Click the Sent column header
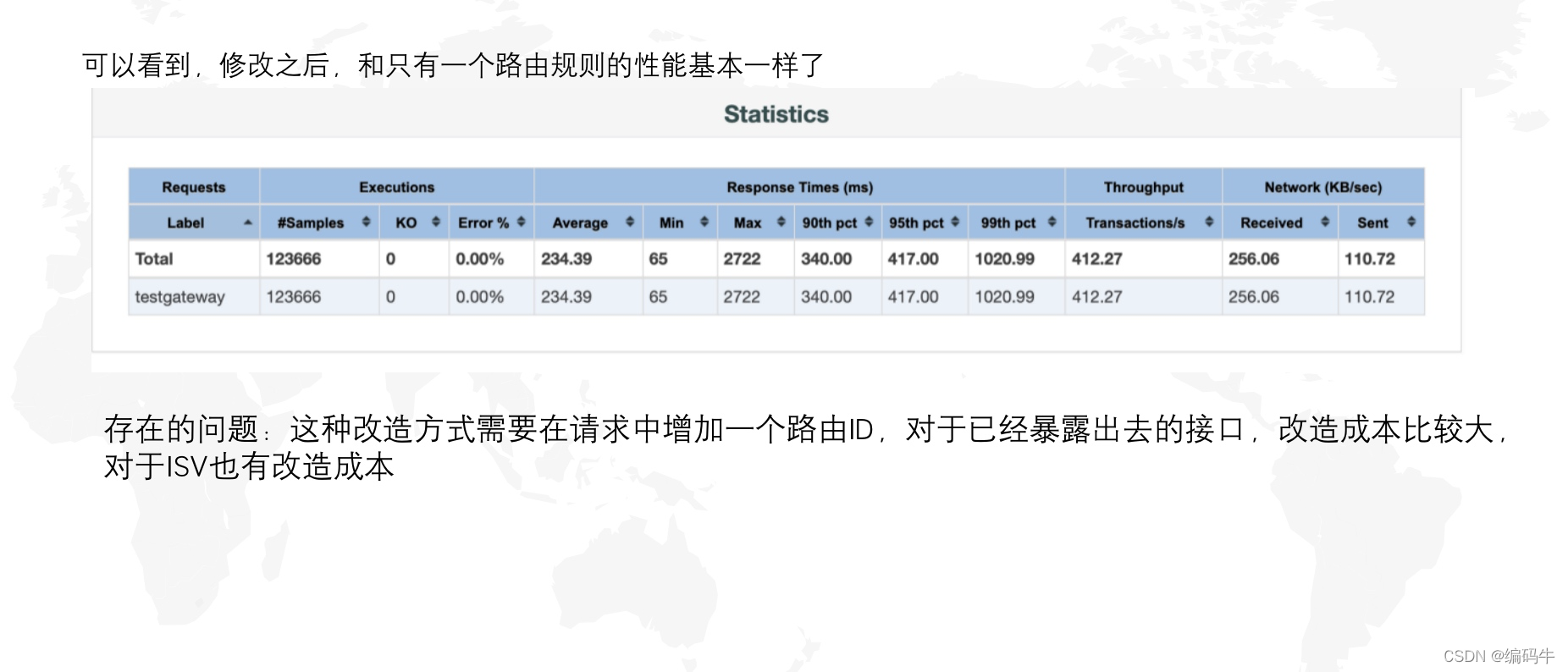1568x672 pixels. click(x=1381, y=223)
